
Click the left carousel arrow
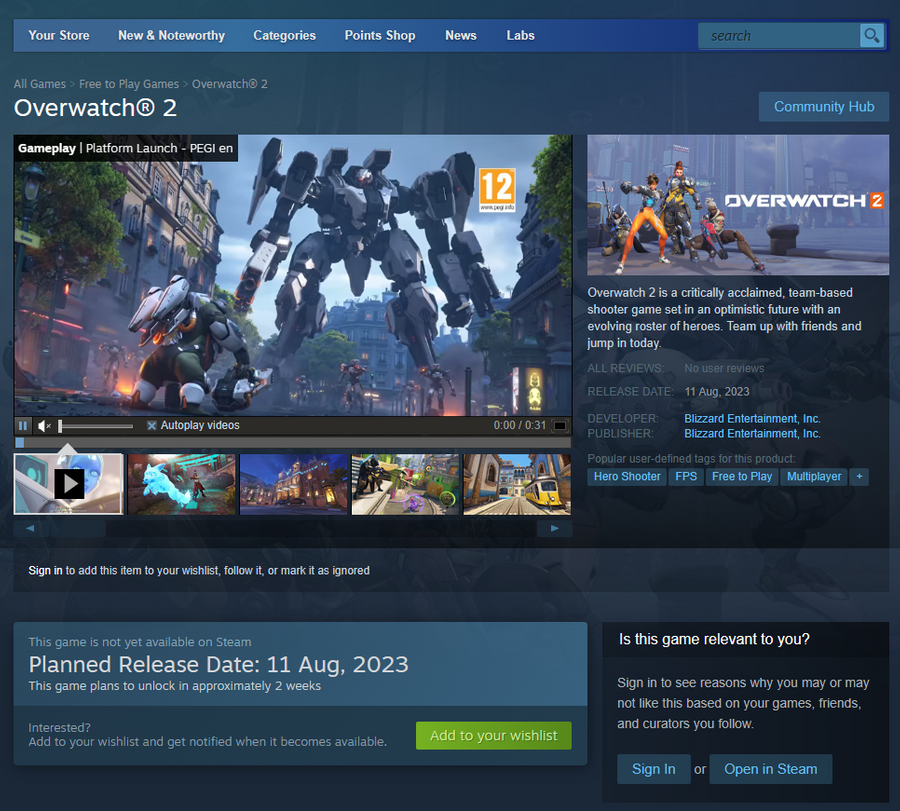(29, 528)
